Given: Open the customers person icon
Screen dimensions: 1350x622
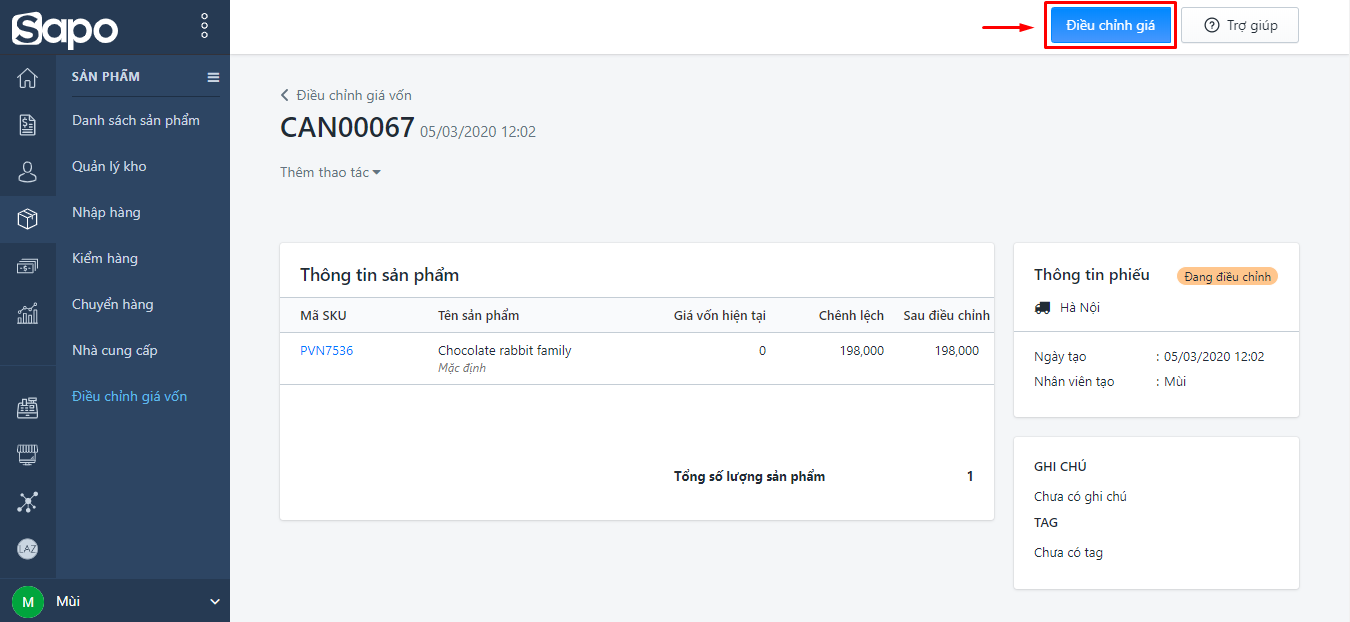Looking at the screenshot, I should [x=28, y=172].
